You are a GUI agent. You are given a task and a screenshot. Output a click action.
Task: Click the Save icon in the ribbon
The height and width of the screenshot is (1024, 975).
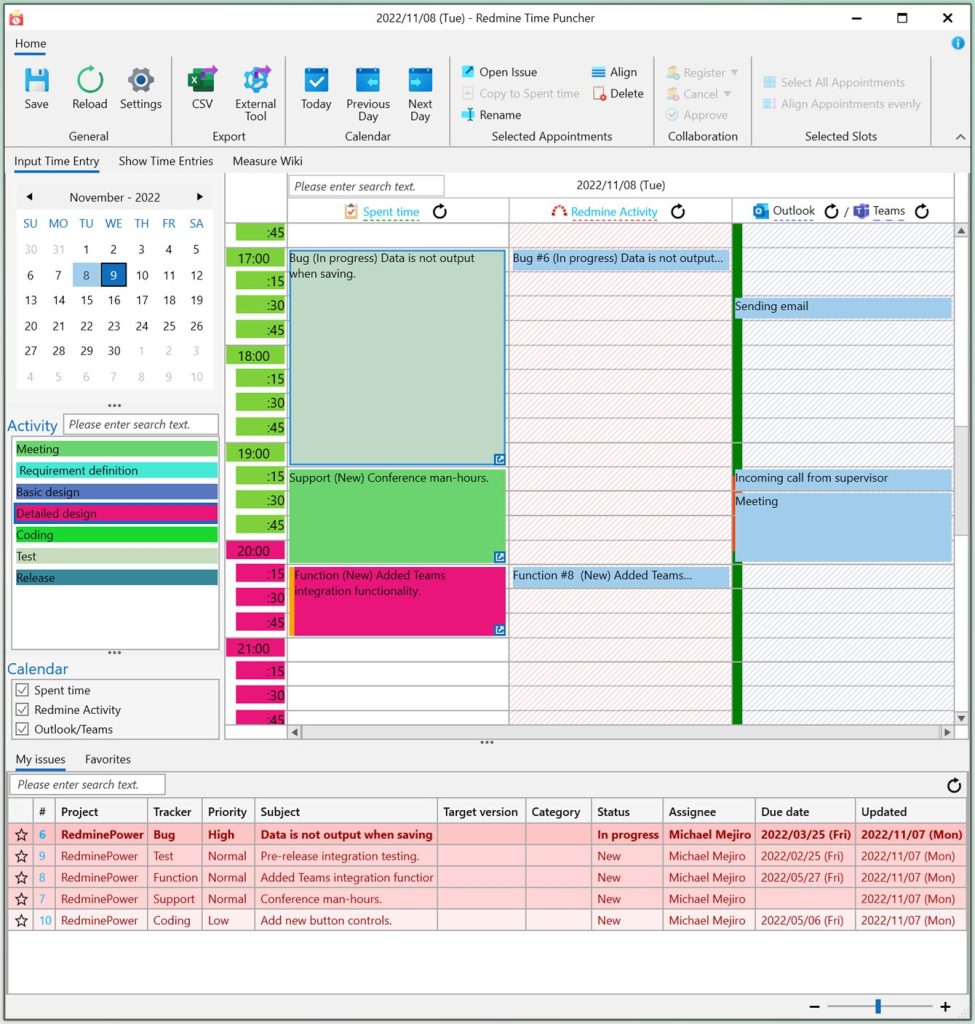[37, 80]
